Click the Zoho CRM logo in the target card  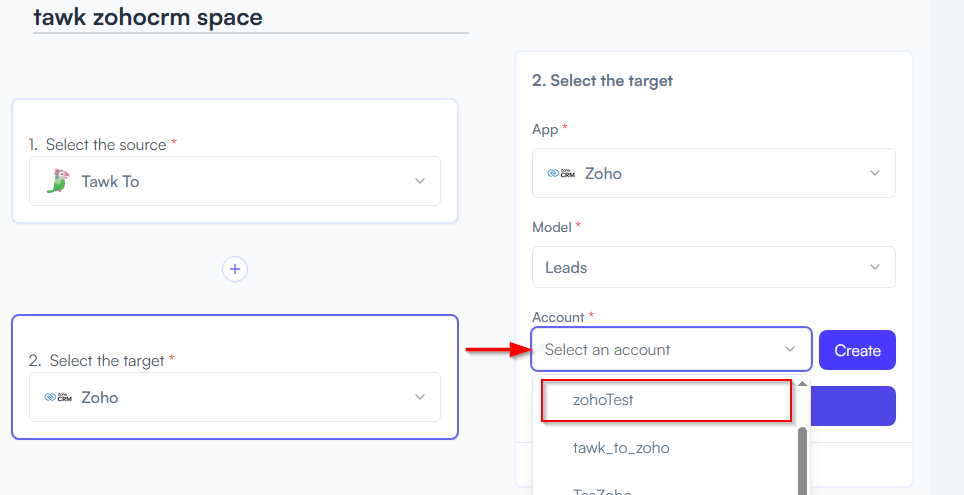tap(58, 397)
